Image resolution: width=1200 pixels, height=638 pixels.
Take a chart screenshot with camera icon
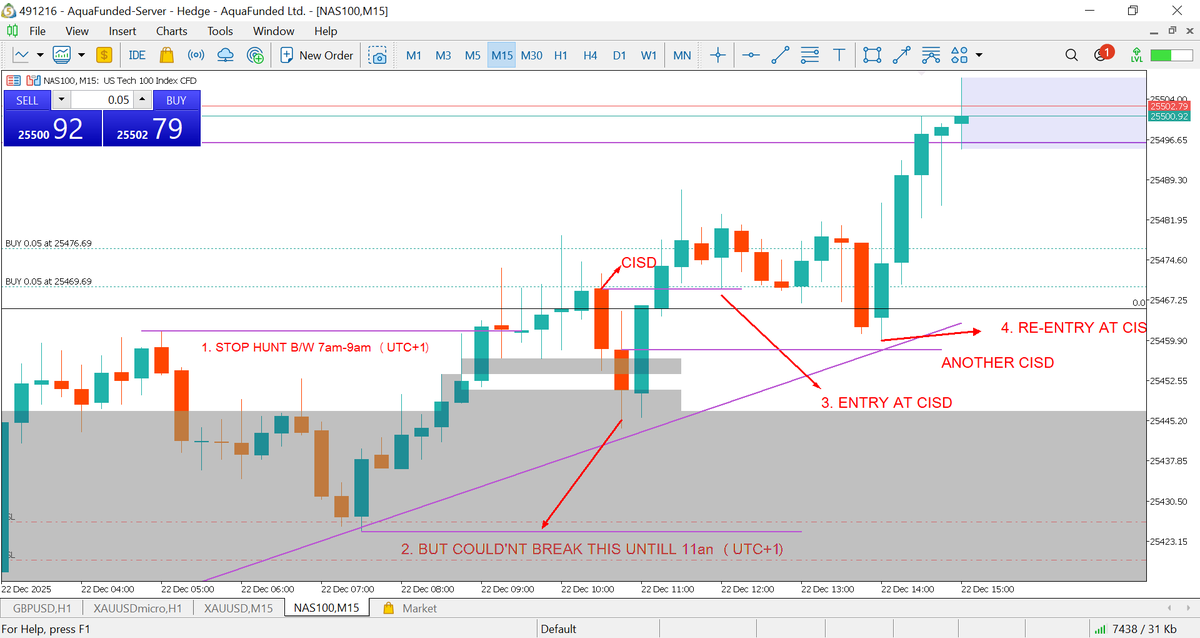click(378, 55)
